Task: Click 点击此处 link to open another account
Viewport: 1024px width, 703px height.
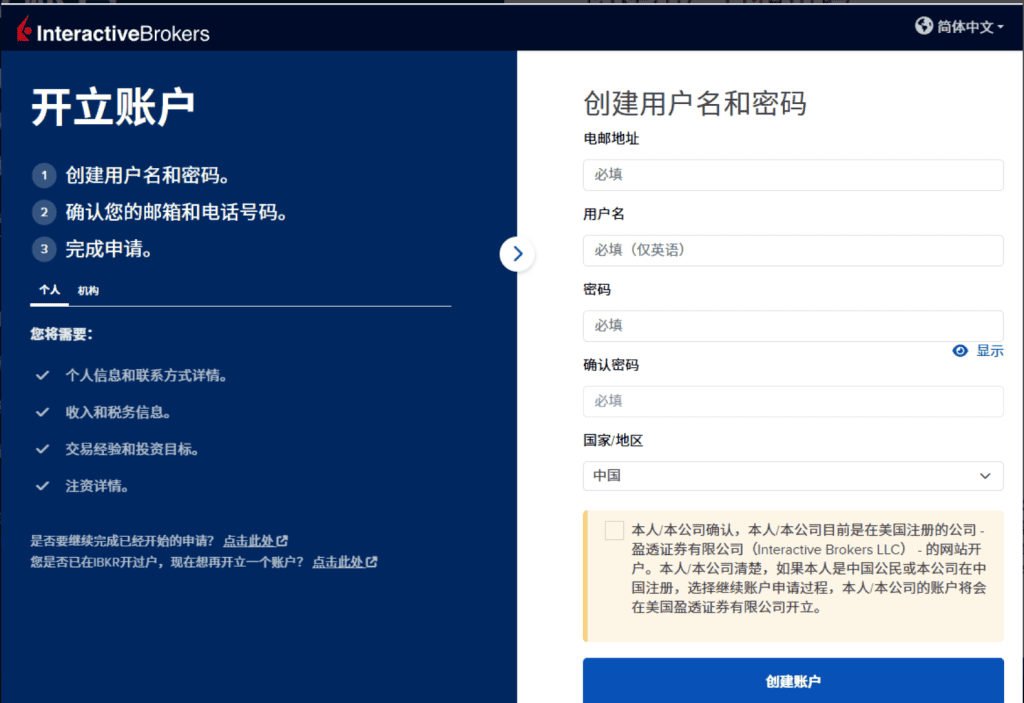Action: [x=345, y=562]
